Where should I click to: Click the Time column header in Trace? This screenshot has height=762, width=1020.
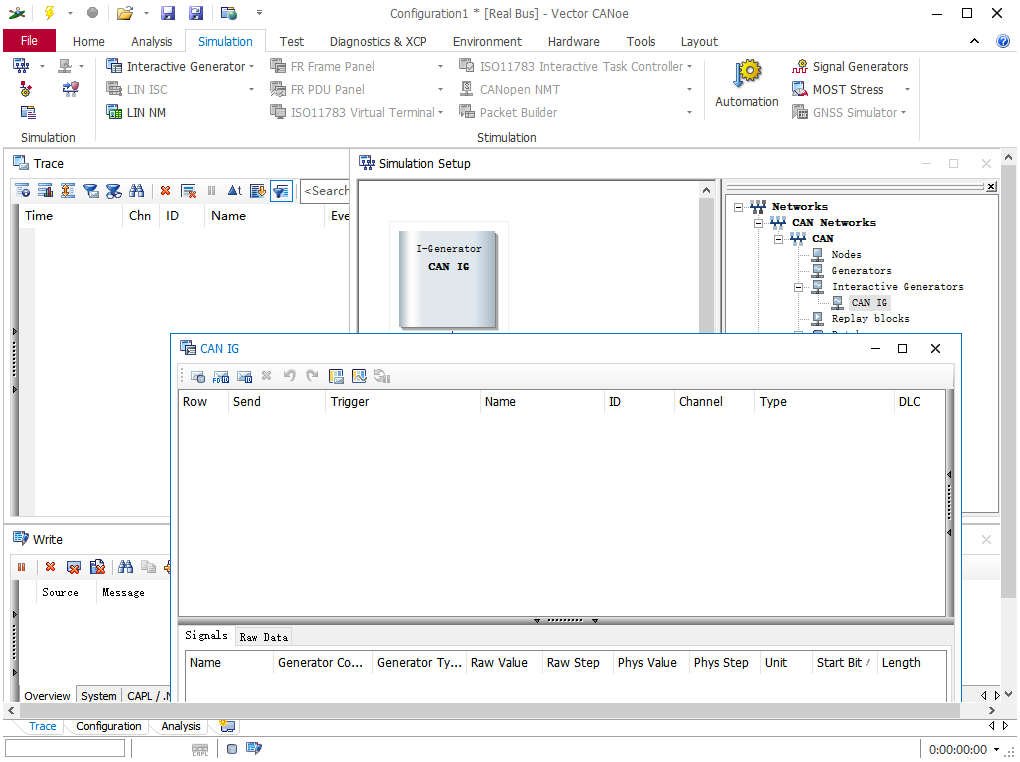point(70,216)
